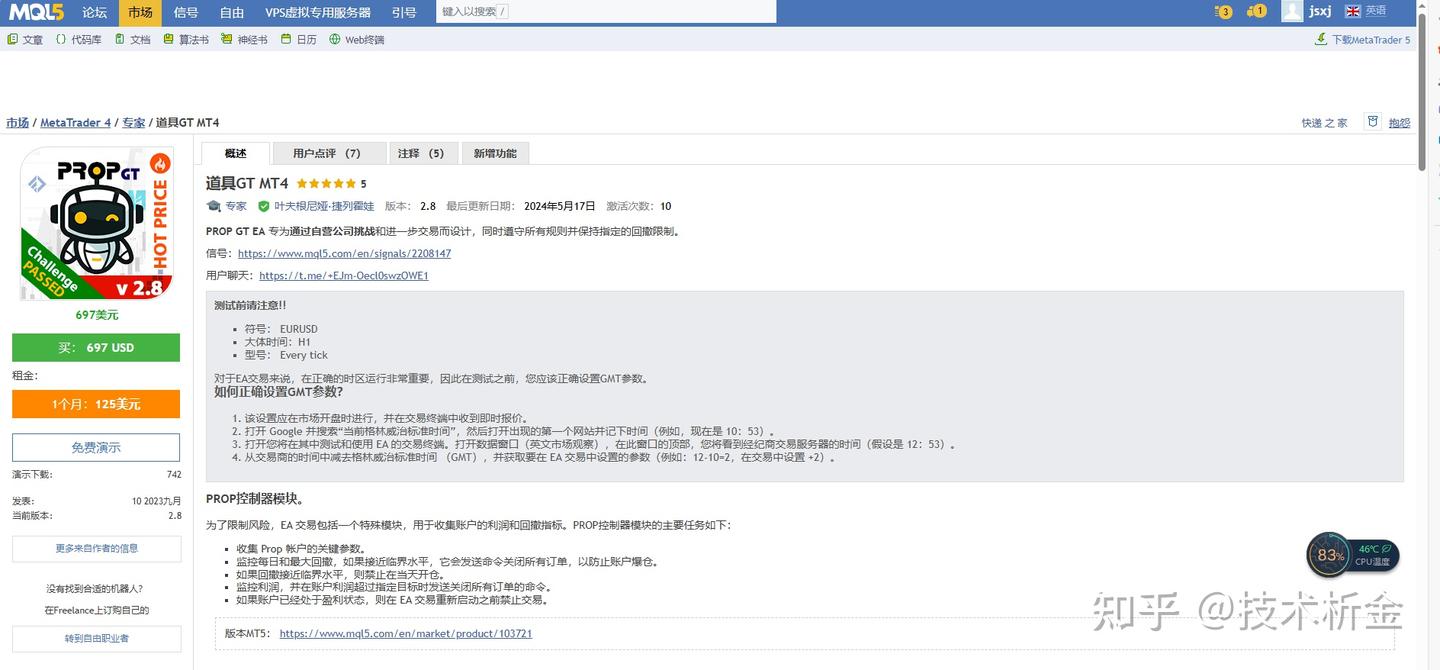Click author name 叶夫根尼娅·捷列霍娃
Image resolution: width=1440 pixels, height=670 pixels.
point(324,206)
